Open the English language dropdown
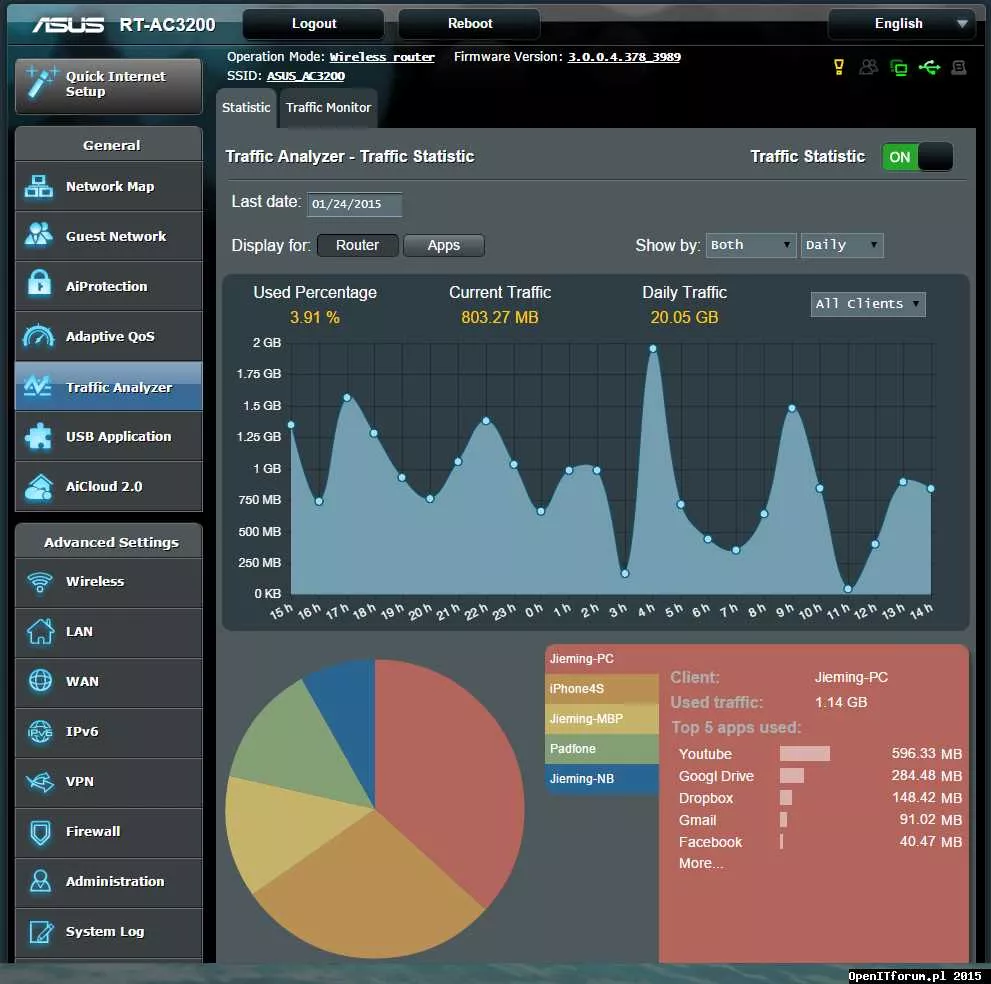 click(x=901, y=24)
